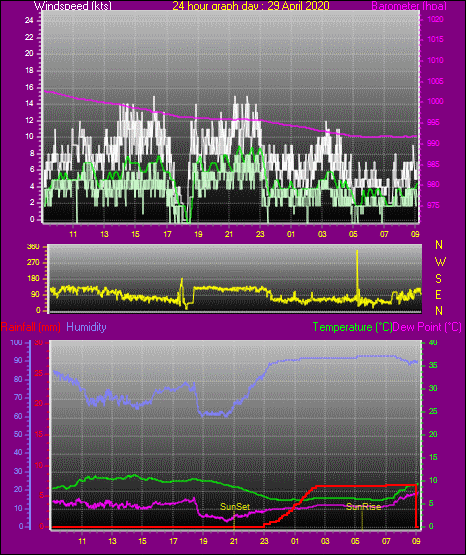466x555 pixels.
Task: Click the 1020 barometer axis value
Action: click(436, 19)
